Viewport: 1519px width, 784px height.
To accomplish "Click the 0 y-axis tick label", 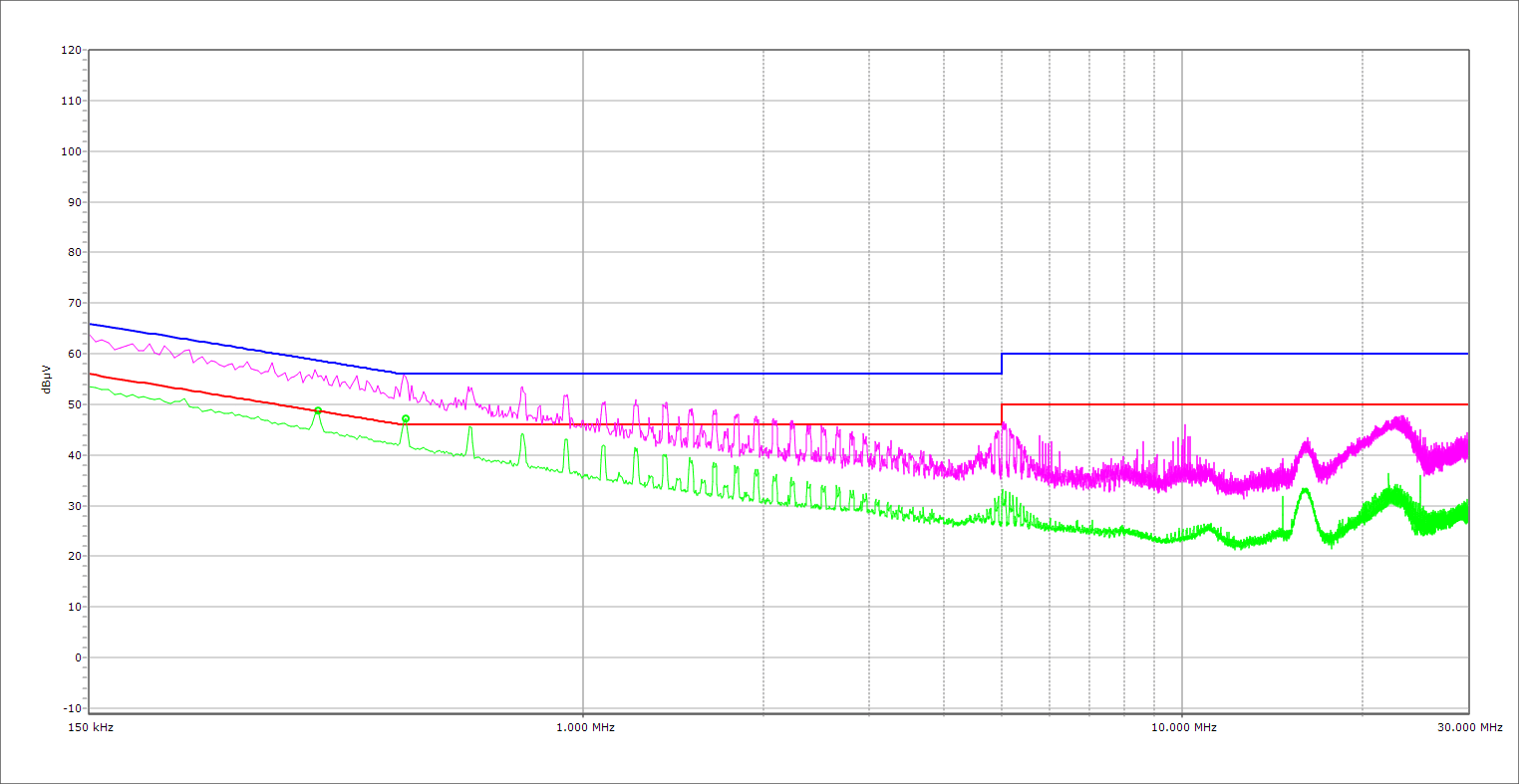I will (x=77, y=657).
